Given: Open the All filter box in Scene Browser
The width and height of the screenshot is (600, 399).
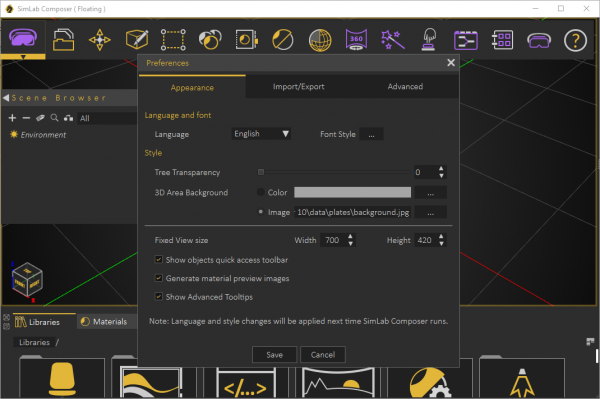Looking at the screenshot, I should pyautogui.click(x=107, y=118).
